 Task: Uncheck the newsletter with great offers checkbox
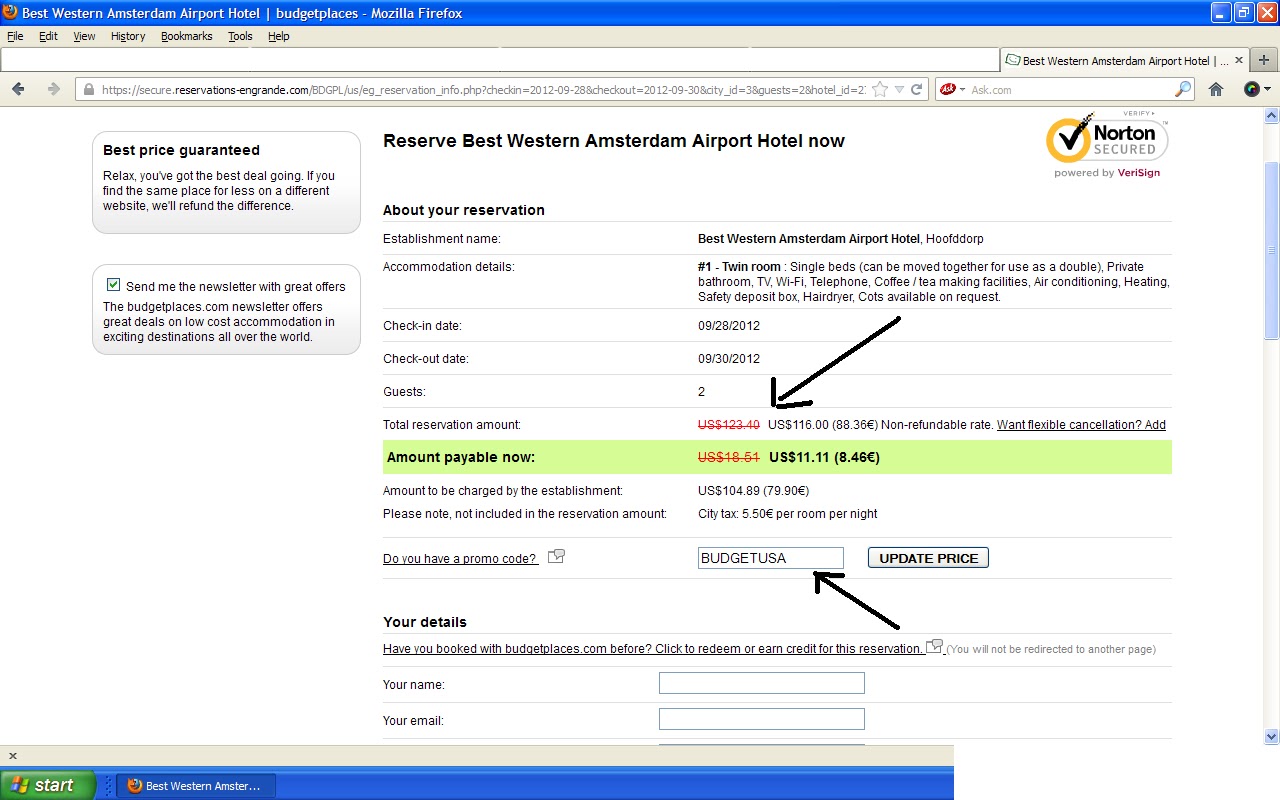(x=113, y=285)
